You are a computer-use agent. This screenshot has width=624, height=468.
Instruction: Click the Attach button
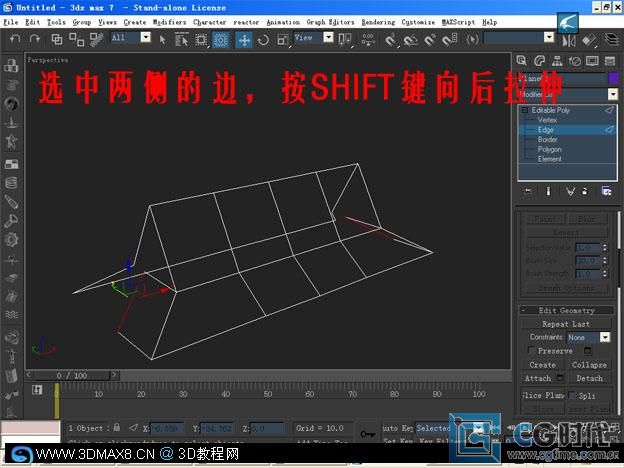pyautogui.click(x=538, y=378)
